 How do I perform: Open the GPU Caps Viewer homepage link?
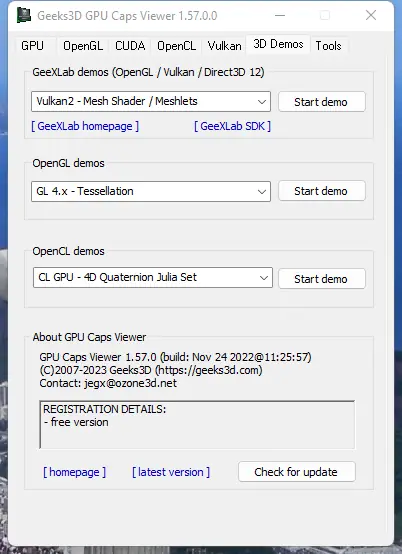point(75,472)
